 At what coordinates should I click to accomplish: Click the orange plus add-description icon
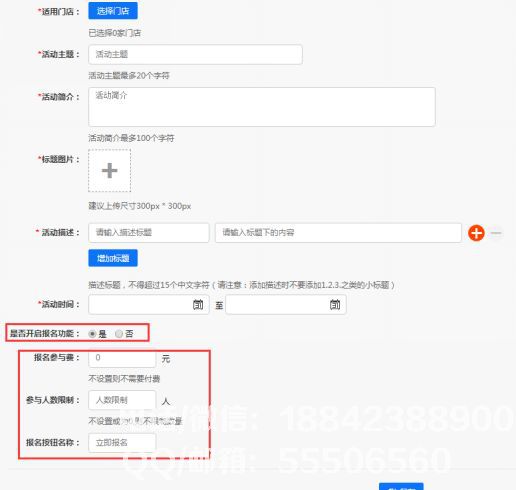(x=476, y=233)
